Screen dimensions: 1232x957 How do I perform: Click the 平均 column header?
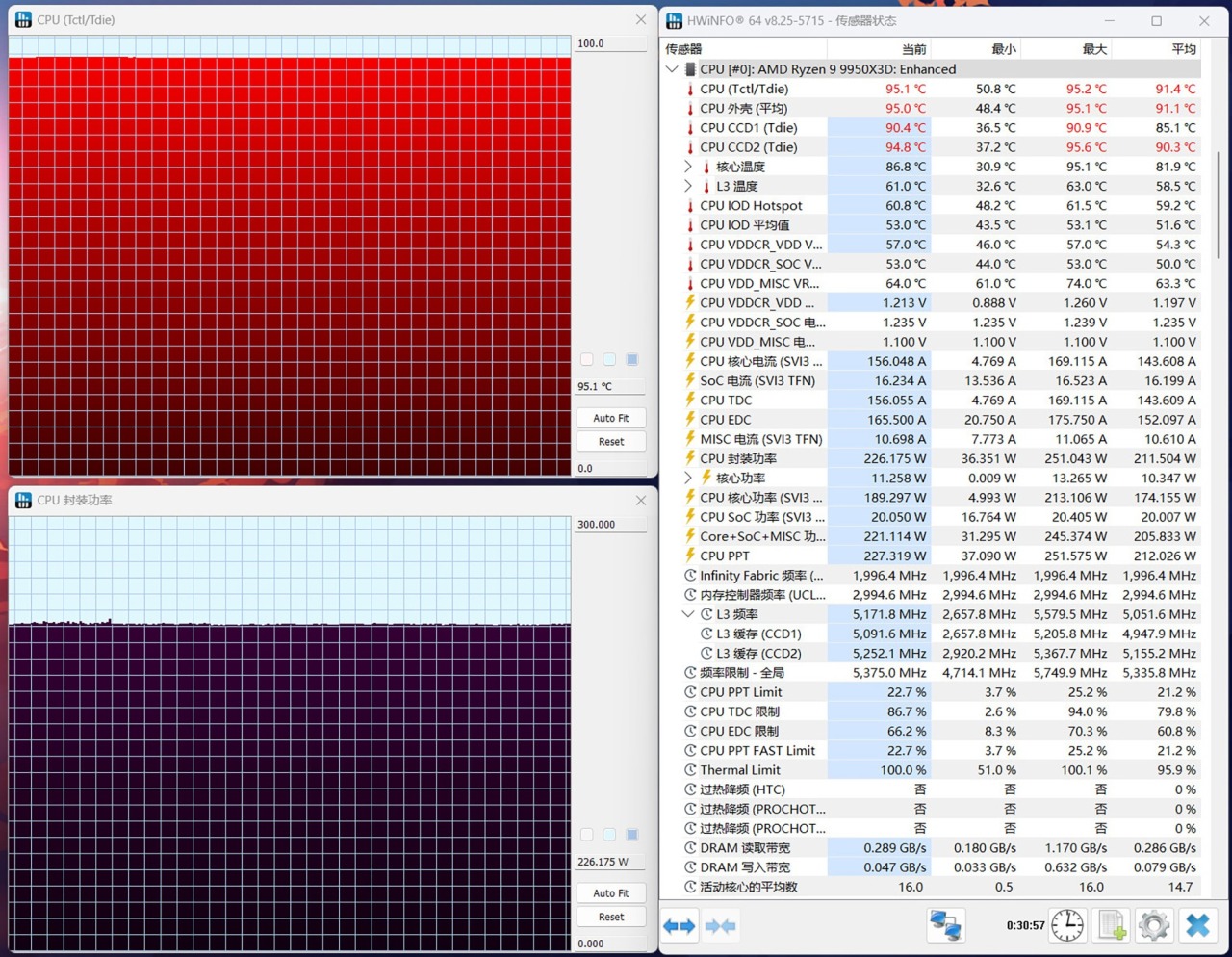(1156, 49)
